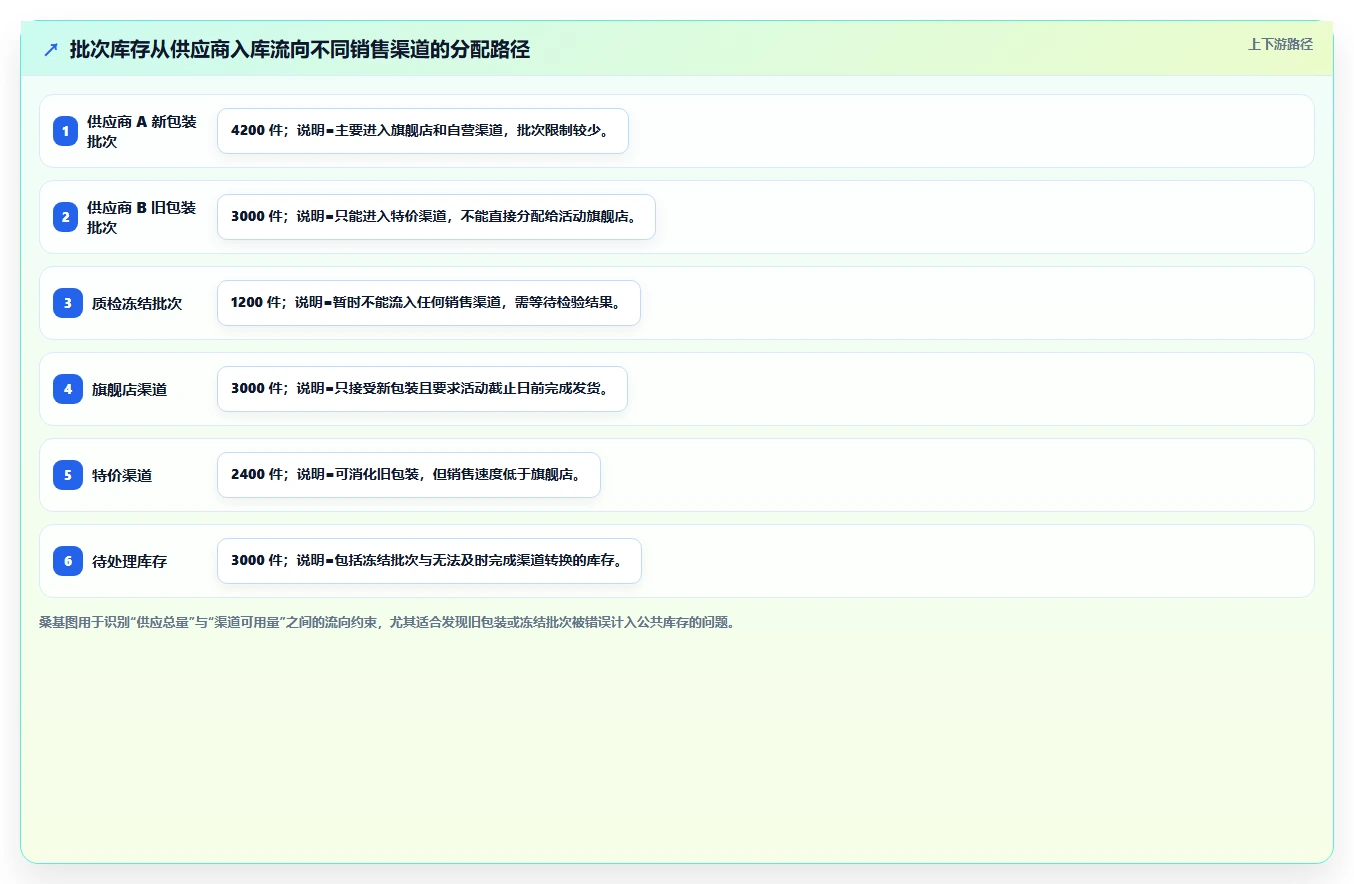Select the 供应商 A 新包装批次 label
1354x884 pixels.
(x=142, y=131)
